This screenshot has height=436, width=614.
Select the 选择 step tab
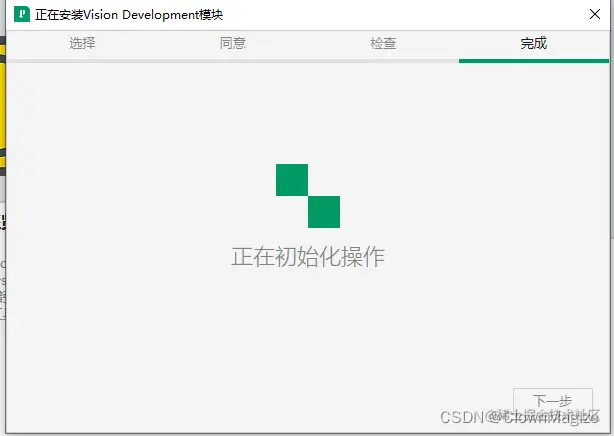point(82,43)
